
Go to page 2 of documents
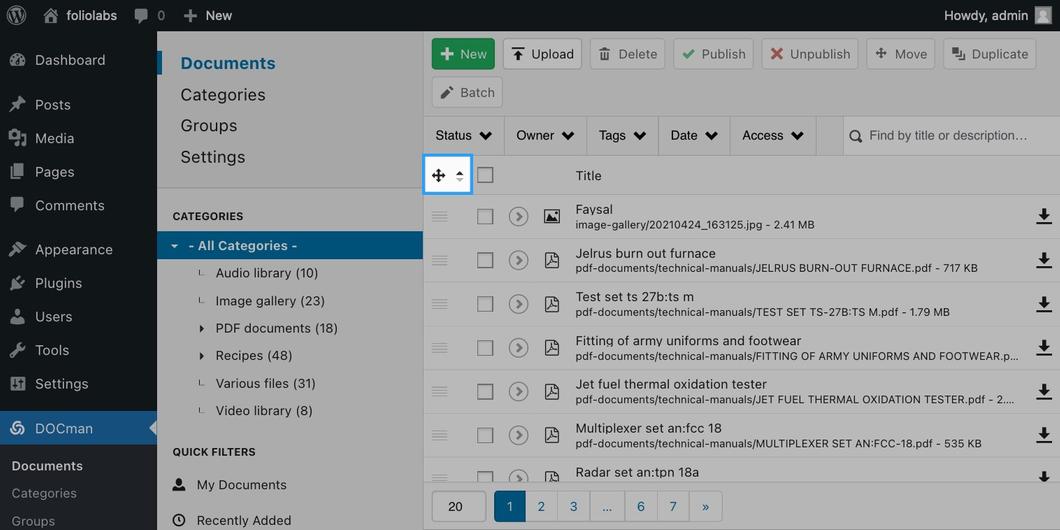(x=541, y=506)
